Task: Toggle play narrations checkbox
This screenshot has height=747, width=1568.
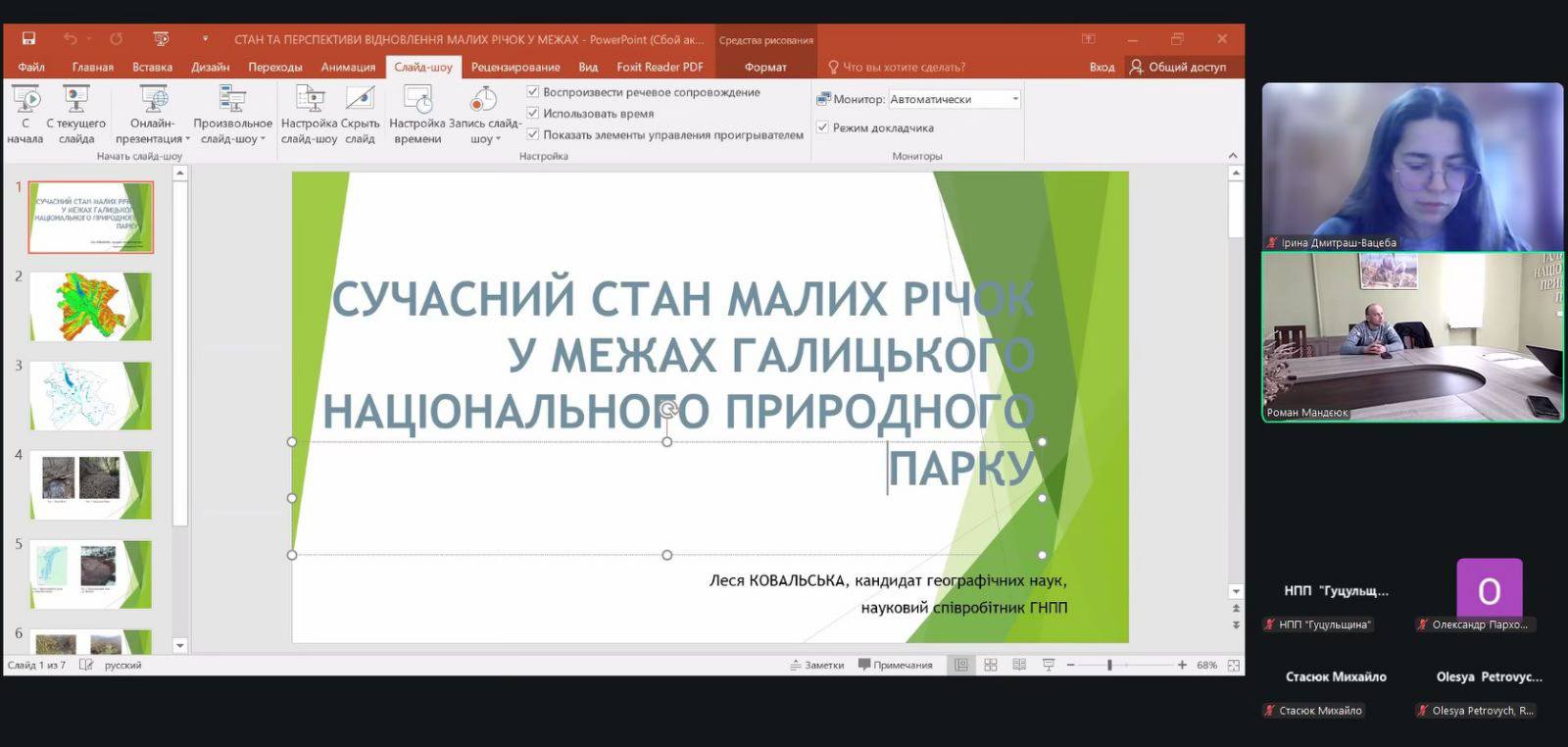Action: (533, 92)
